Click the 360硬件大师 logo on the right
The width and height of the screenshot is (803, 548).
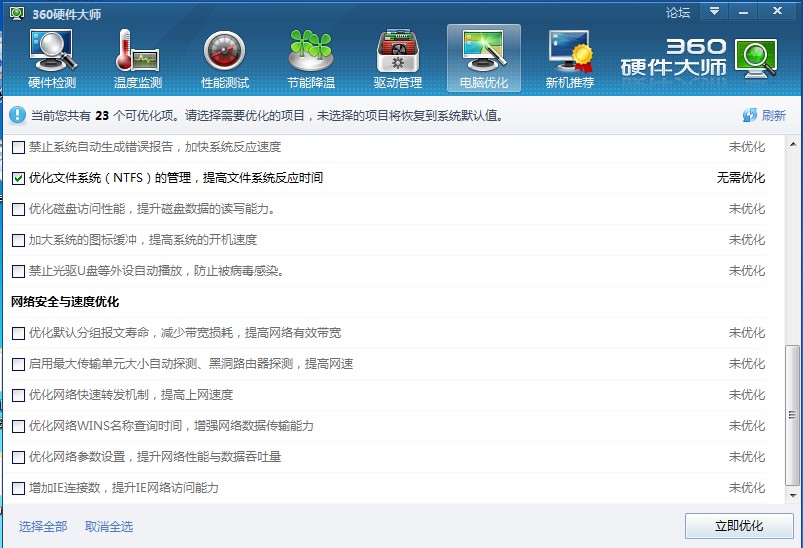(699, 58)
